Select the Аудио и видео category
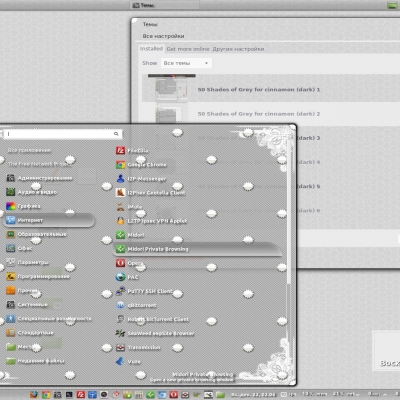 (32, 192)
